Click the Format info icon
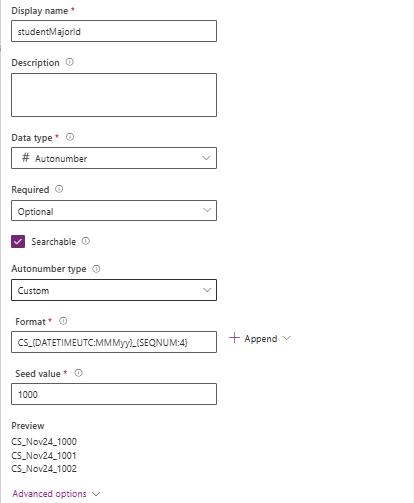 (x=63, y=321)
